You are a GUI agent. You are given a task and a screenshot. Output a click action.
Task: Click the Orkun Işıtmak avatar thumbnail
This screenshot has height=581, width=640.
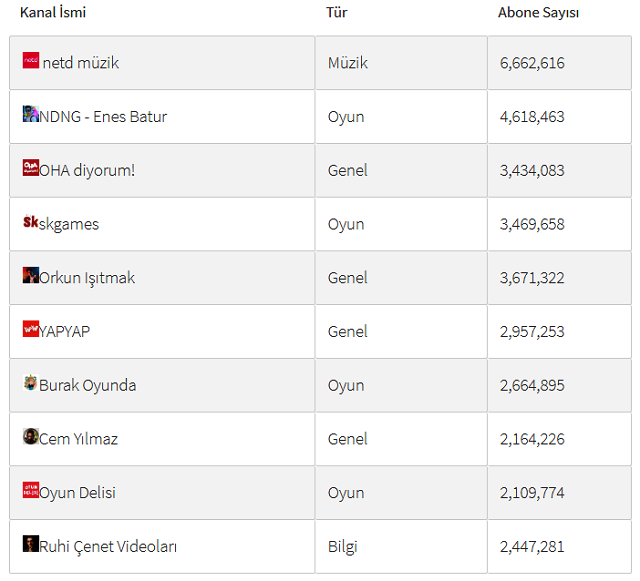click(x=31, y=275)
